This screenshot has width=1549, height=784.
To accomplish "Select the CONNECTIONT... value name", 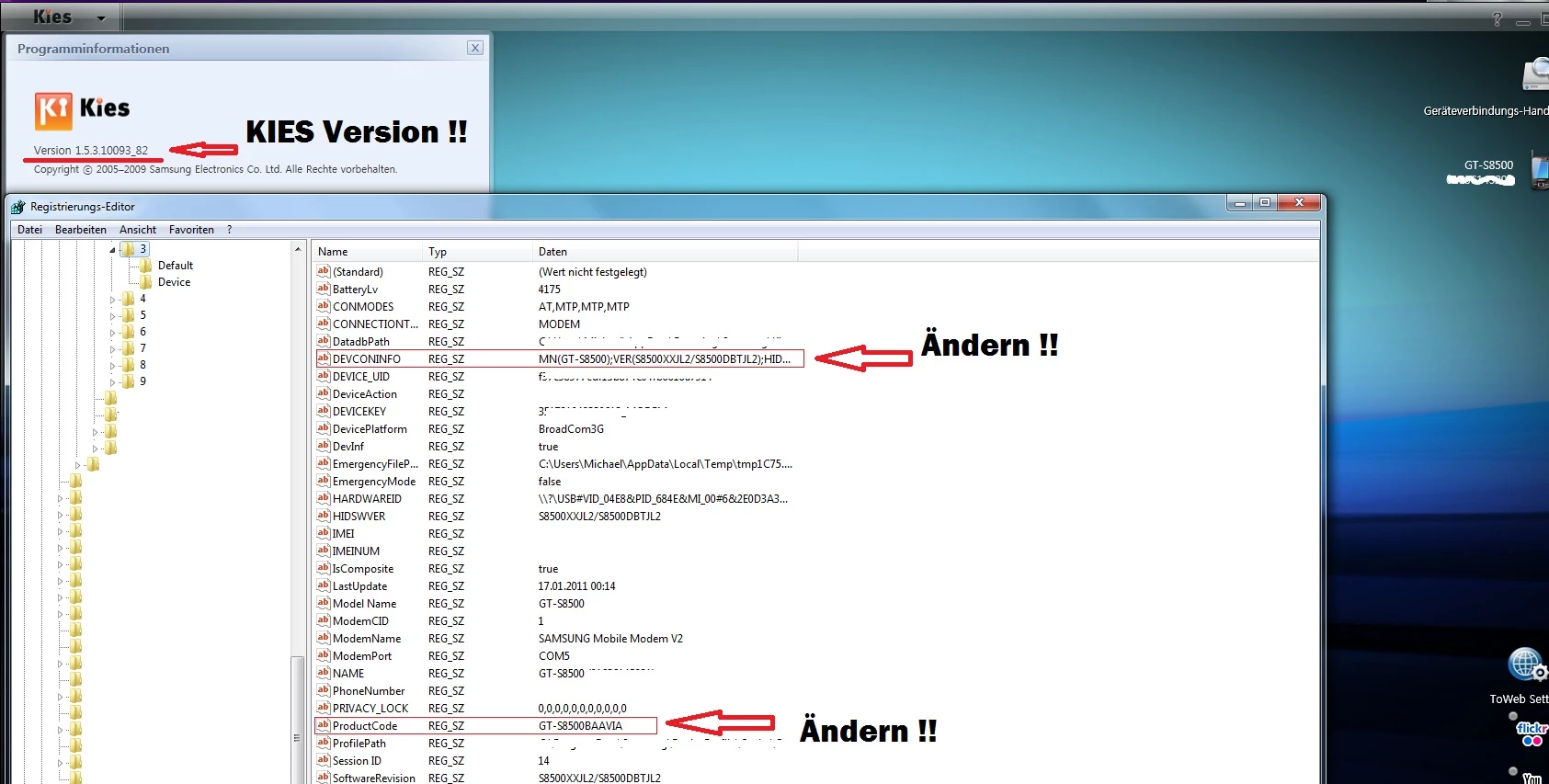I will (x=375, y=324).
